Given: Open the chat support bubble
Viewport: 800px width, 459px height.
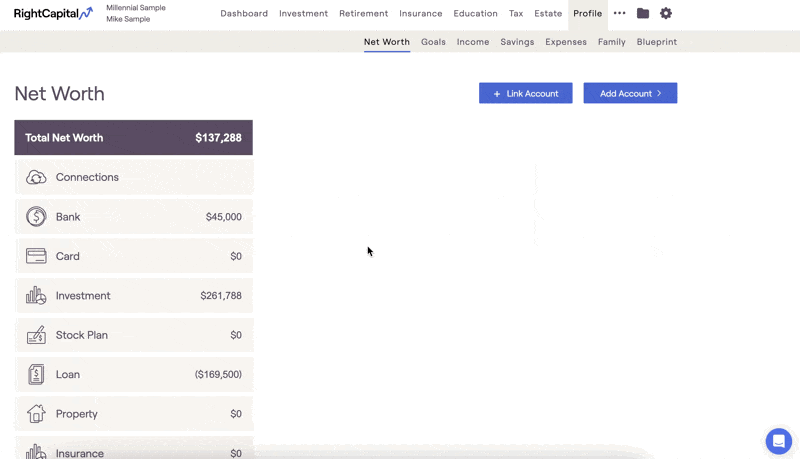Looking at the screenshot, I should pos(779,440).
